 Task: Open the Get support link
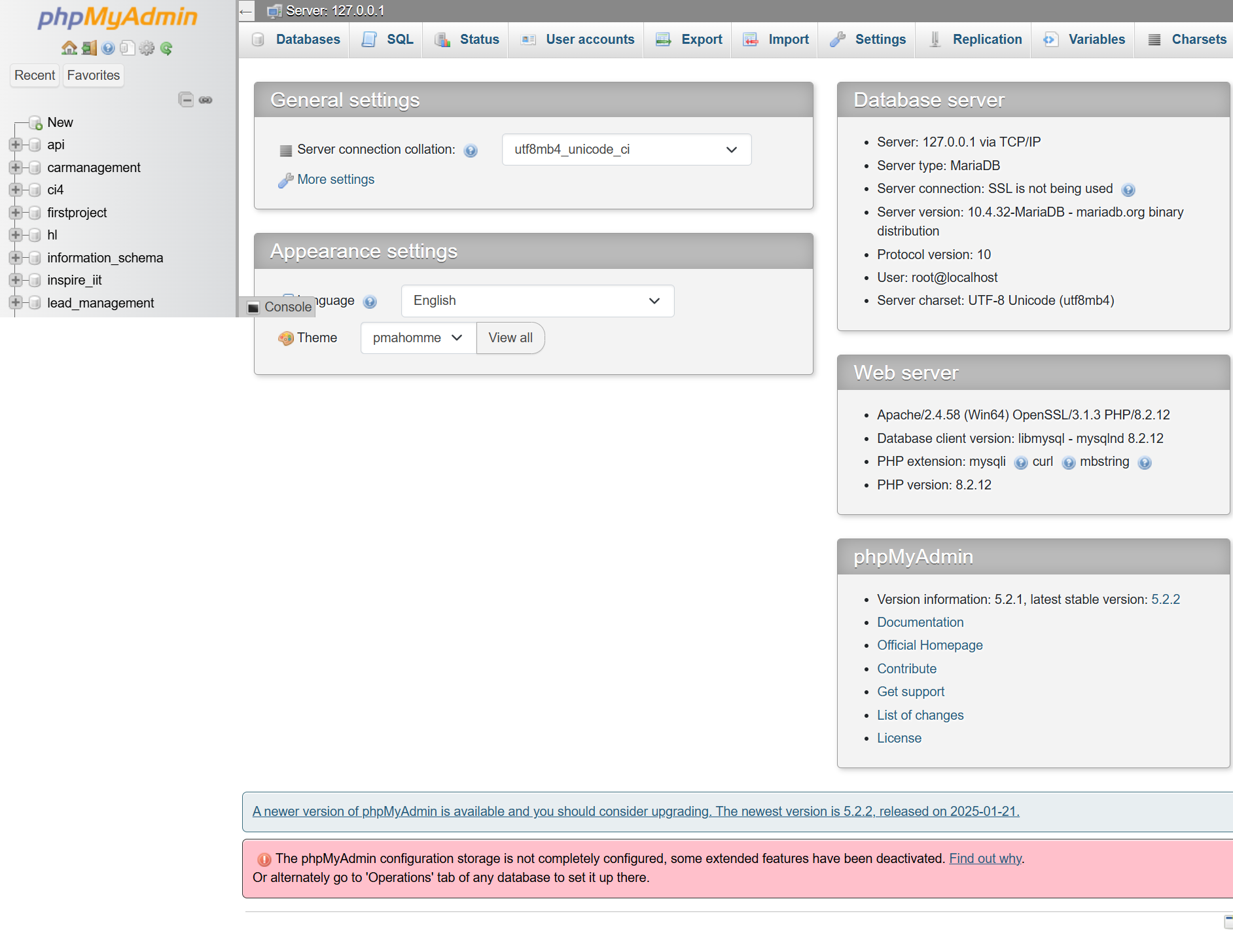[x=910, y=692]
